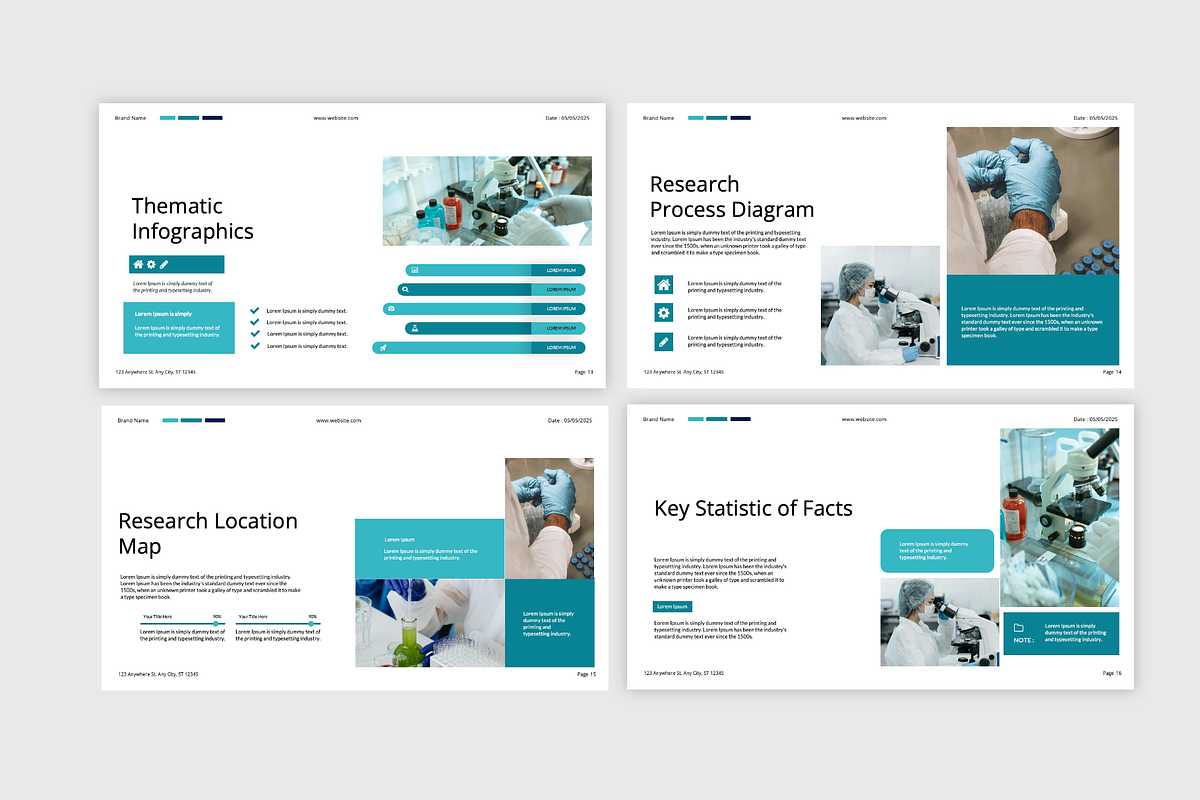Screen dimensions: 1200x800
Task: Pick the light teal swatch in the page 13 header
Action: (168, 118)
